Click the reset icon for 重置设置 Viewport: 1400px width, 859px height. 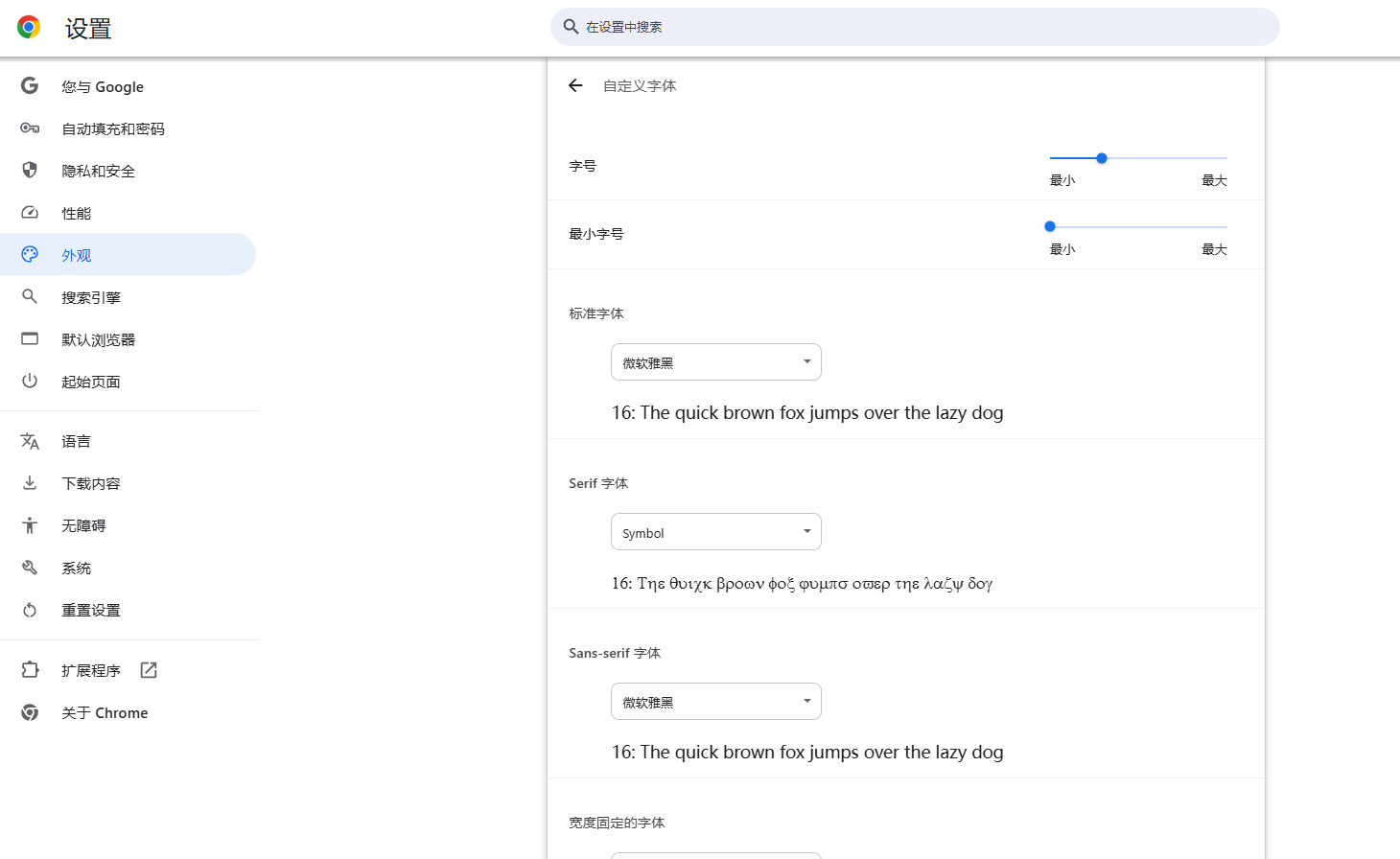(30, 610)
